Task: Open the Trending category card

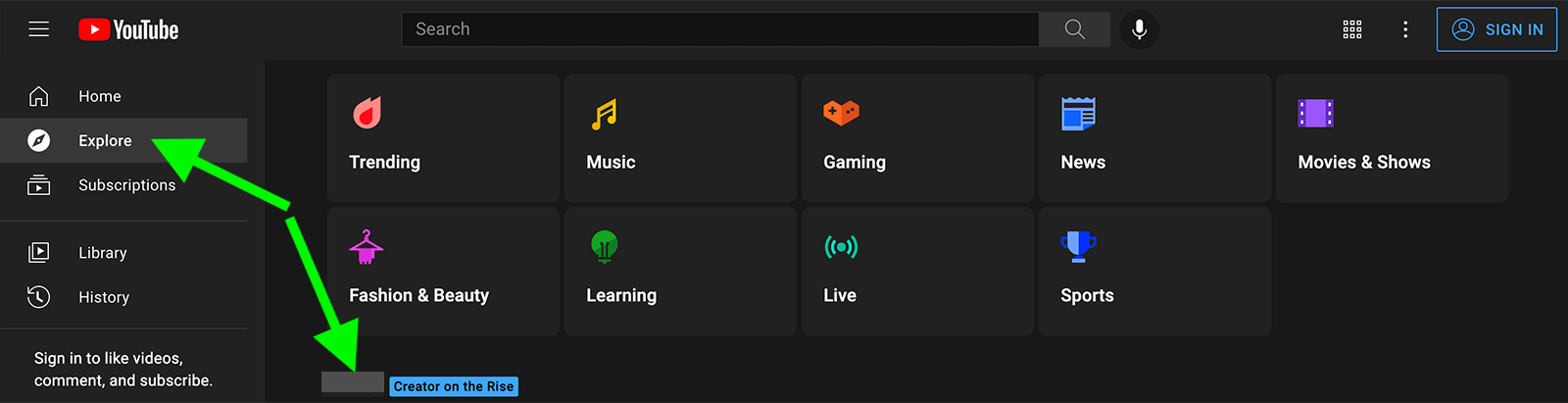Action: [x=443, y=138]
